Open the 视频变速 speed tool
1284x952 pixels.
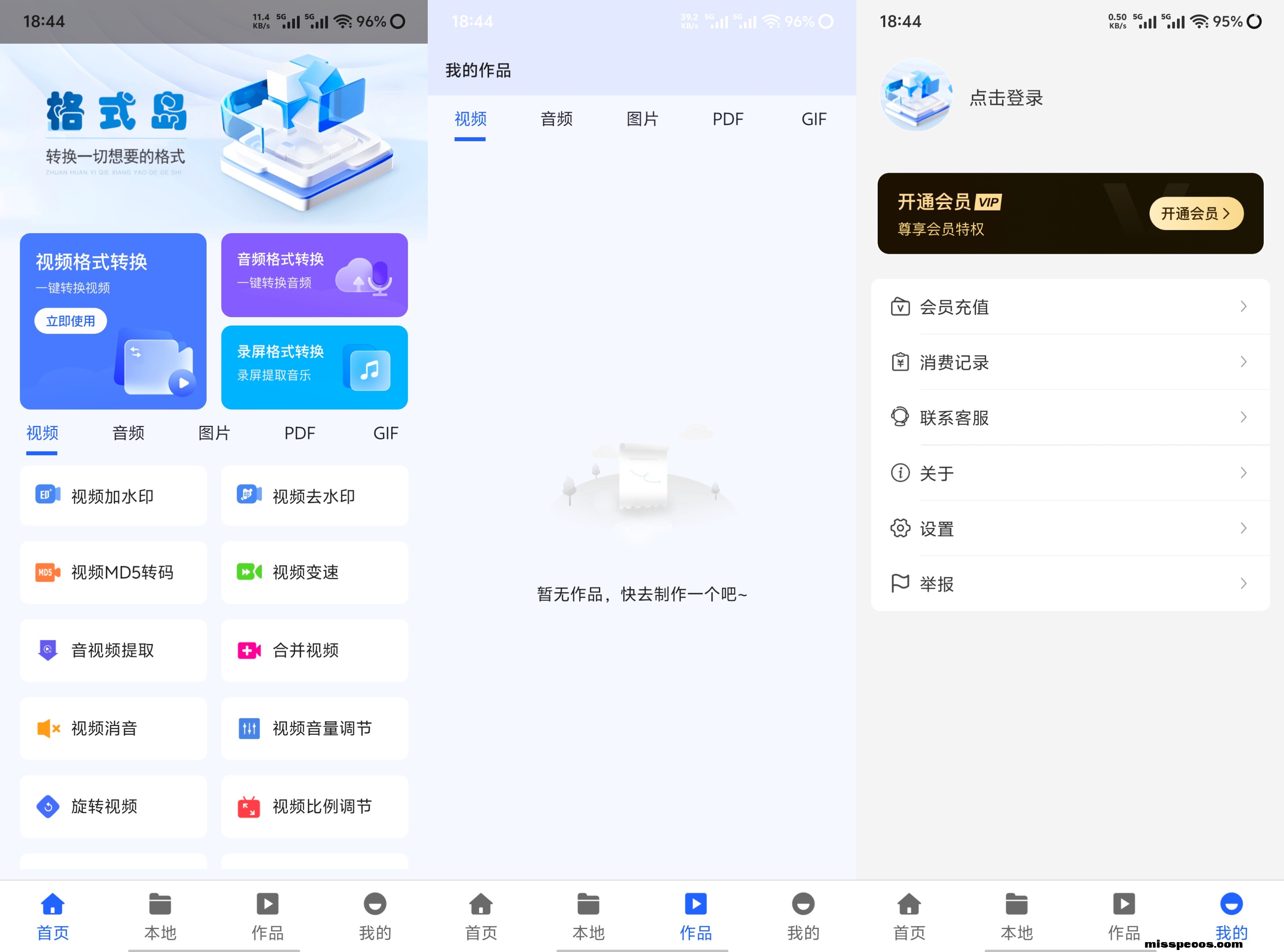point(314,572)
